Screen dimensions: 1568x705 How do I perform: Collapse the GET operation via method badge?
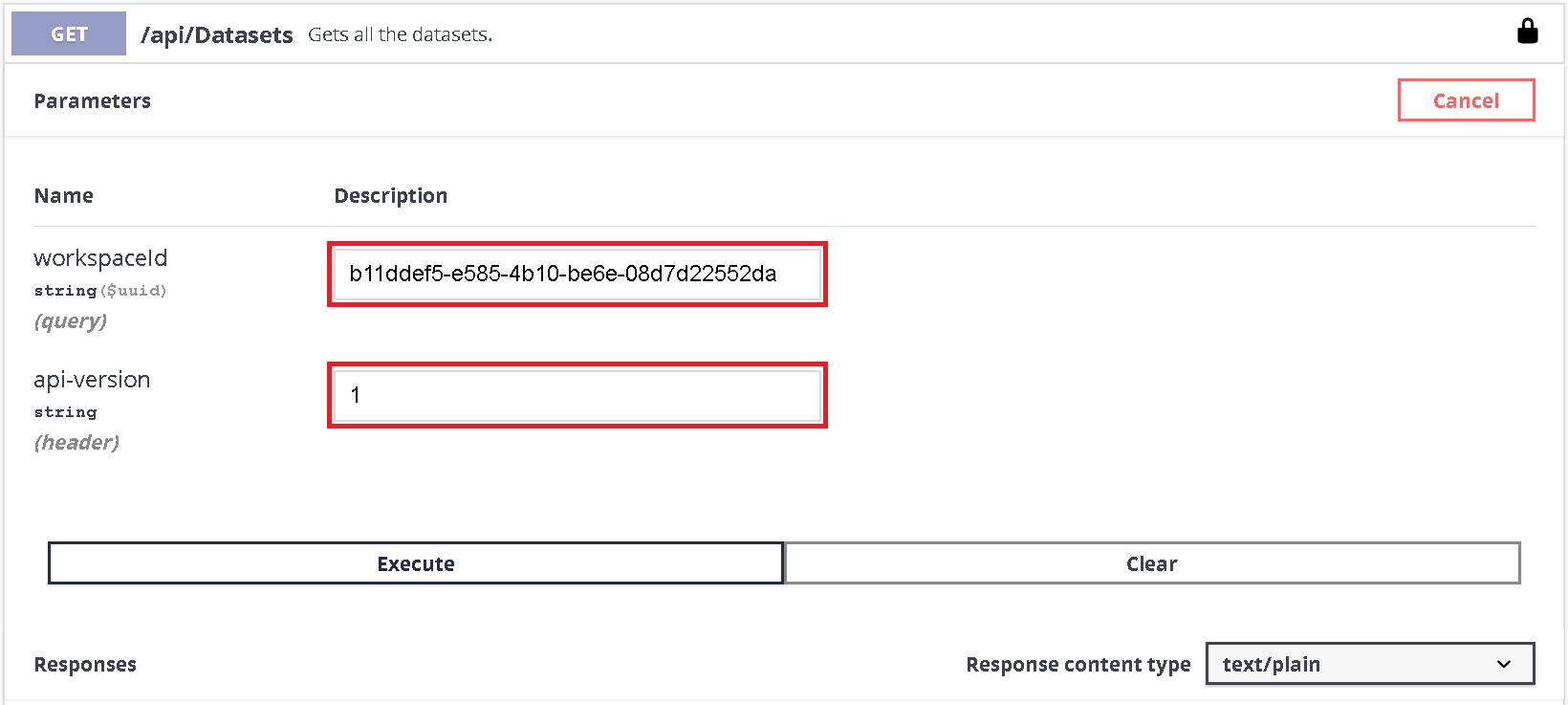pos(69,34)
